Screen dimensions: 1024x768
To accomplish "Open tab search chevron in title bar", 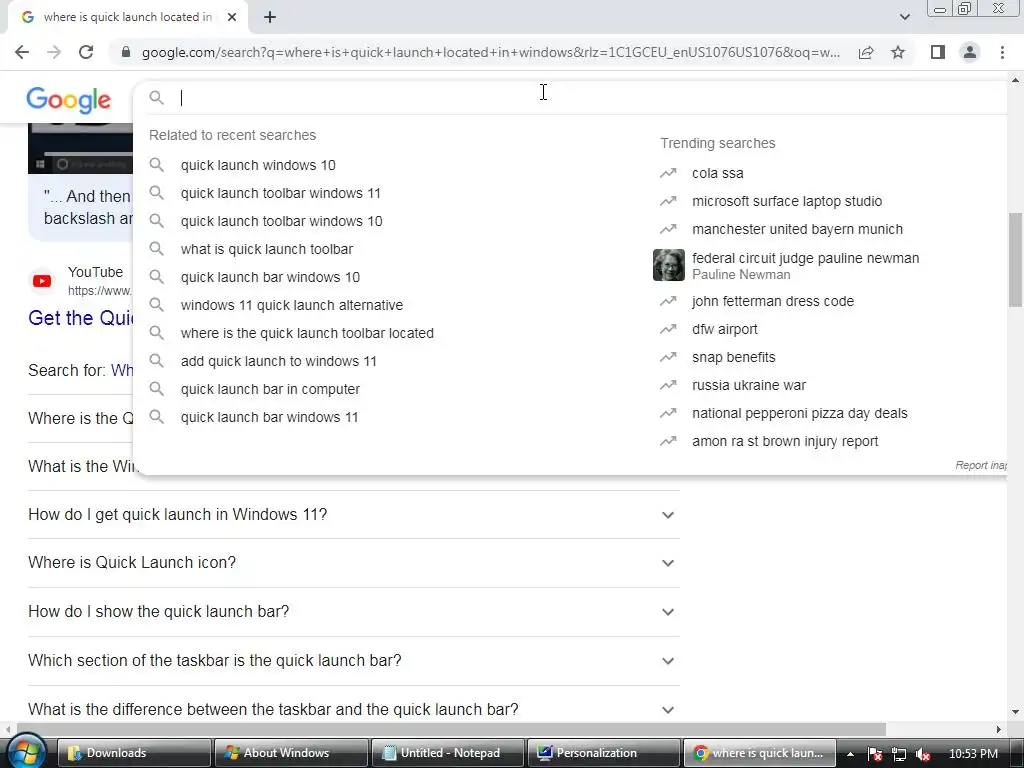I will pos(904,17).
